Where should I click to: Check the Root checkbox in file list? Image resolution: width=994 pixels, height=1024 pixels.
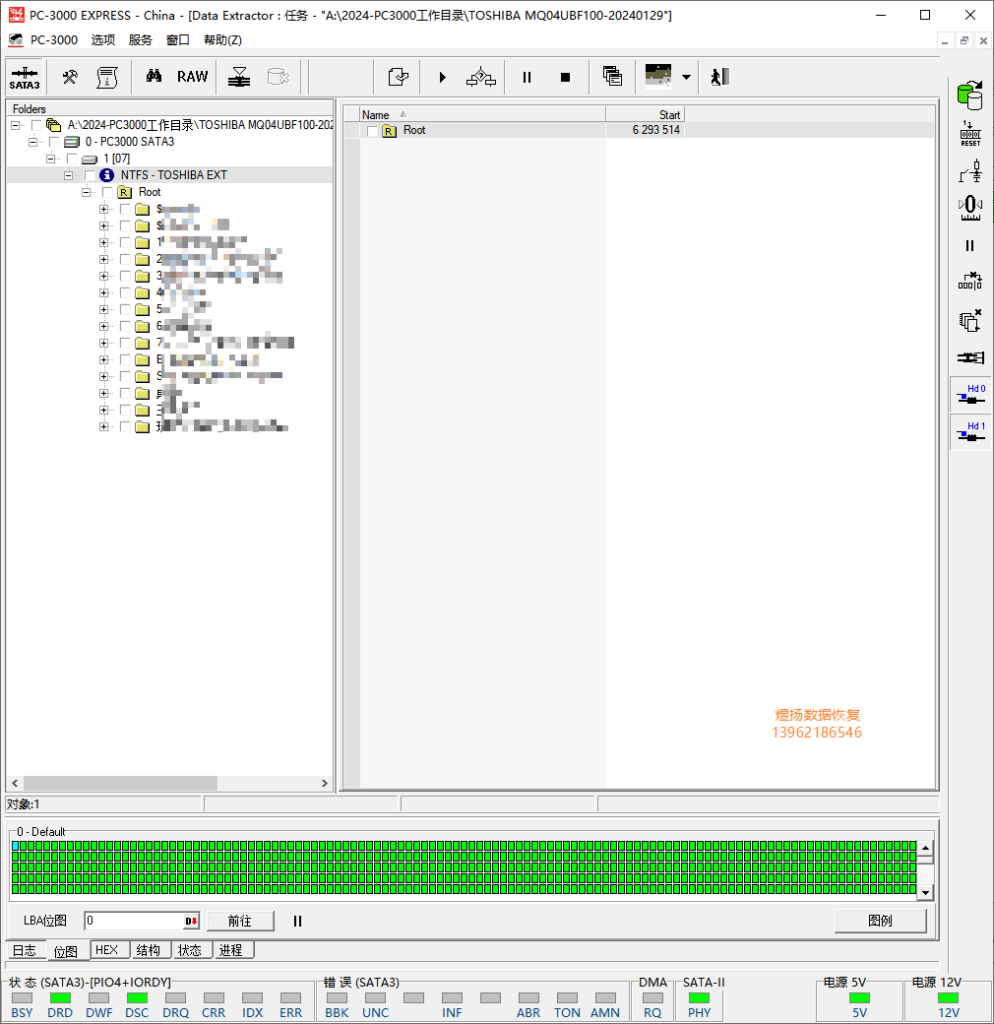[x=372, y=131]
